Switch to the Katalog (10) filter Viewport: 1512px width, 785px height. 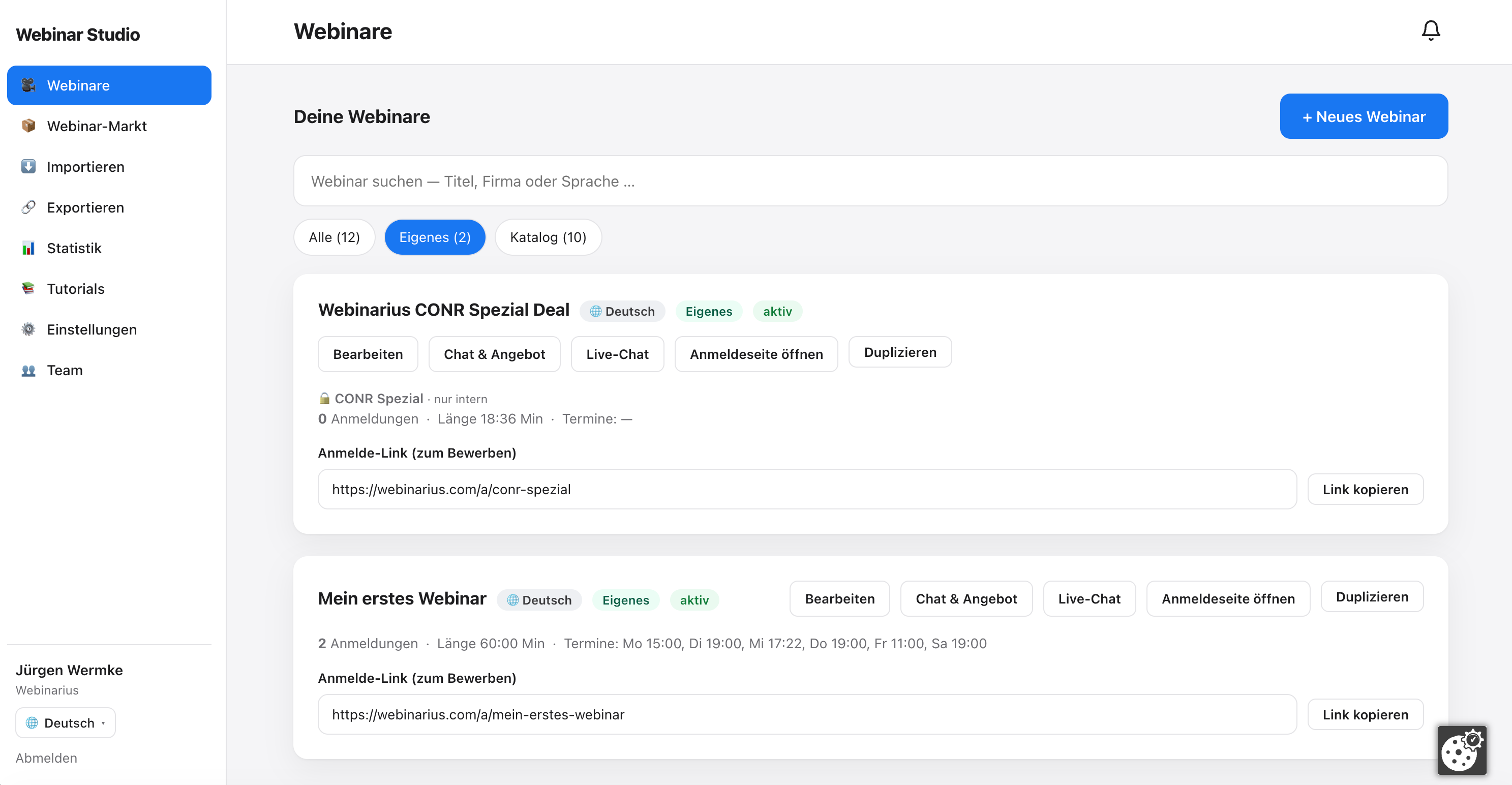coord(548,237)
